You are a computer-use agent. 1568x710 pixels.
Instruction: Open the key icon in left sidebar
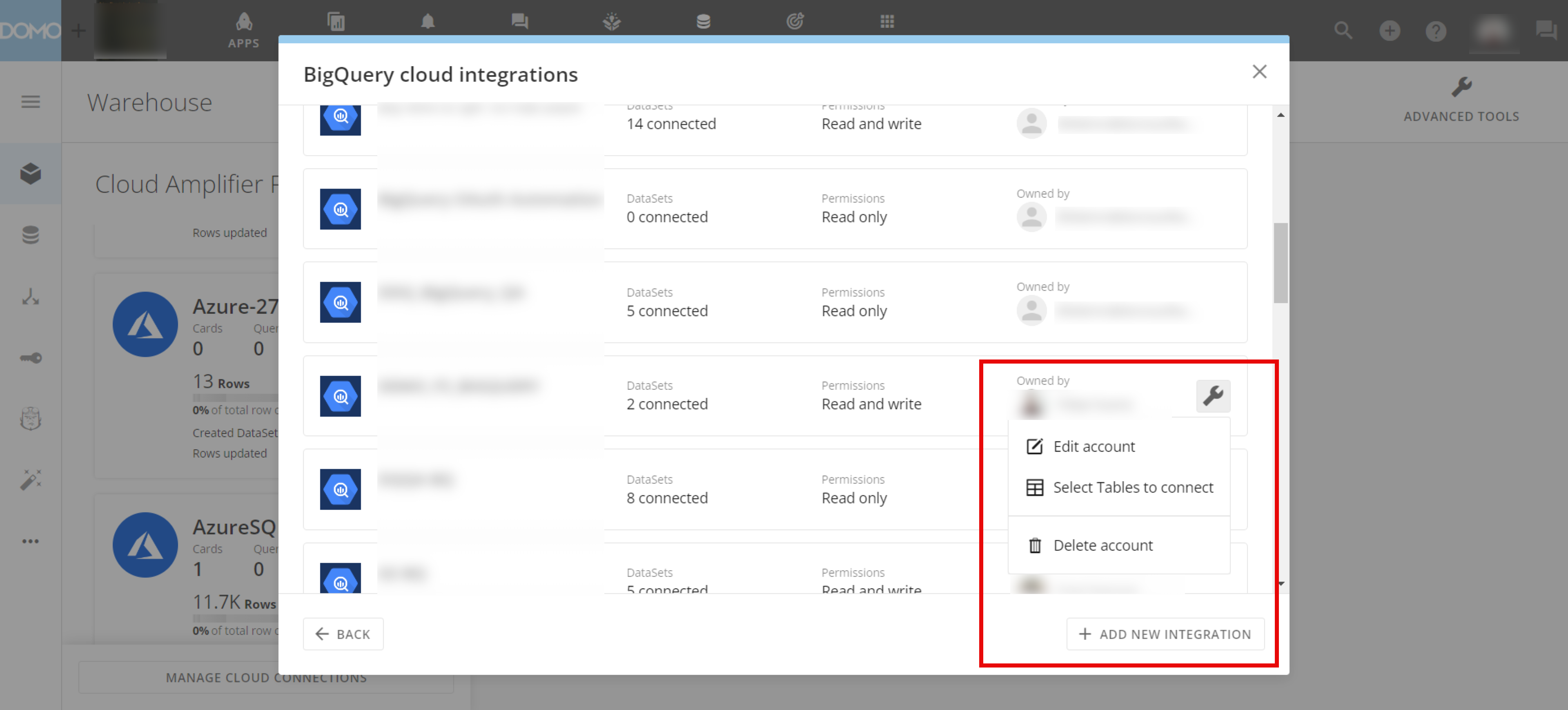(31, 358)
